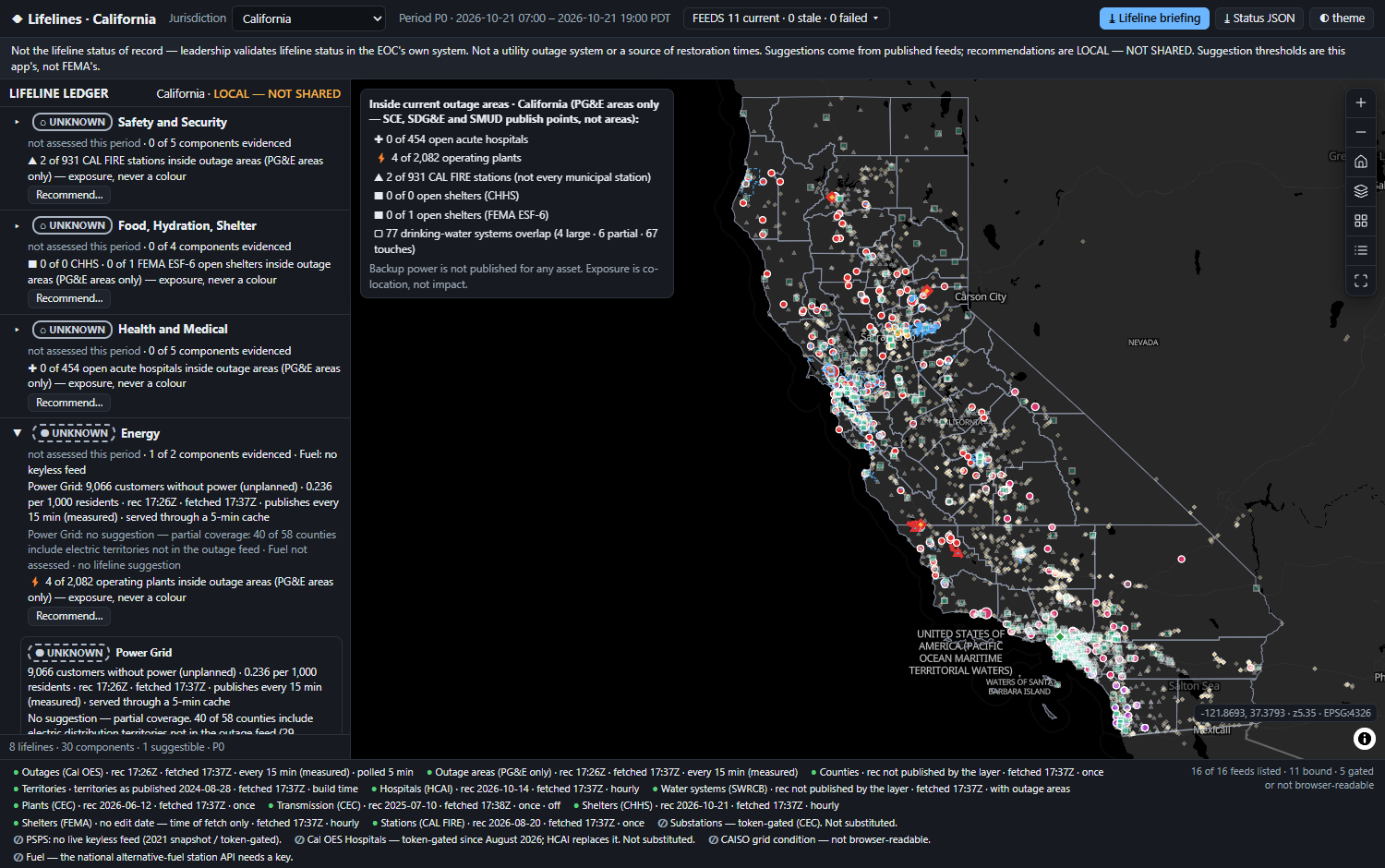Click the Food, Hydration, Shelter UNKNOWN badge
Screen dimensions: 1385x868
coord(72,225)
